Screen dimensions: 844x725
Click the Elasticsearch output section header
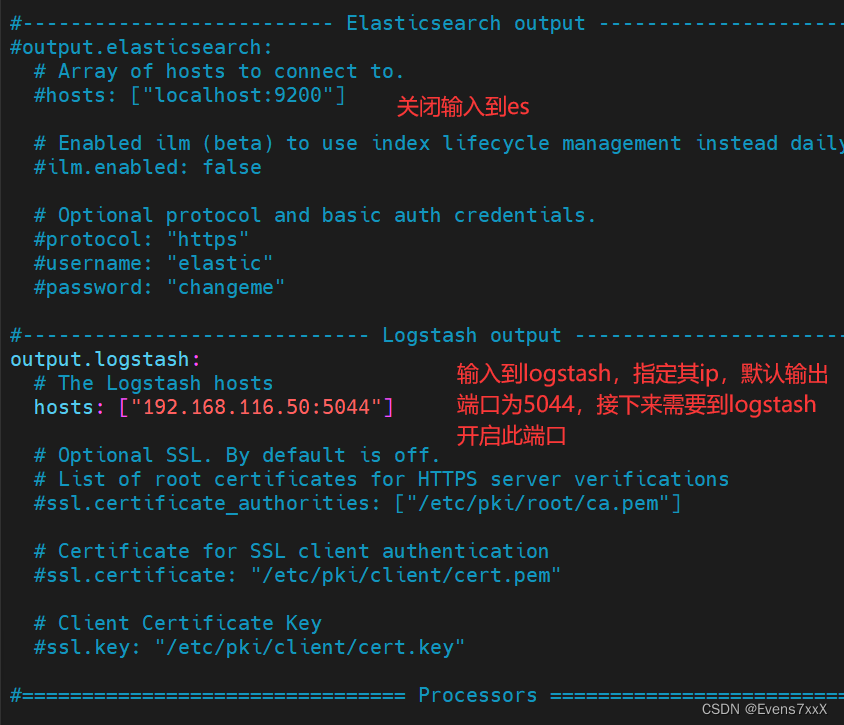465,23
